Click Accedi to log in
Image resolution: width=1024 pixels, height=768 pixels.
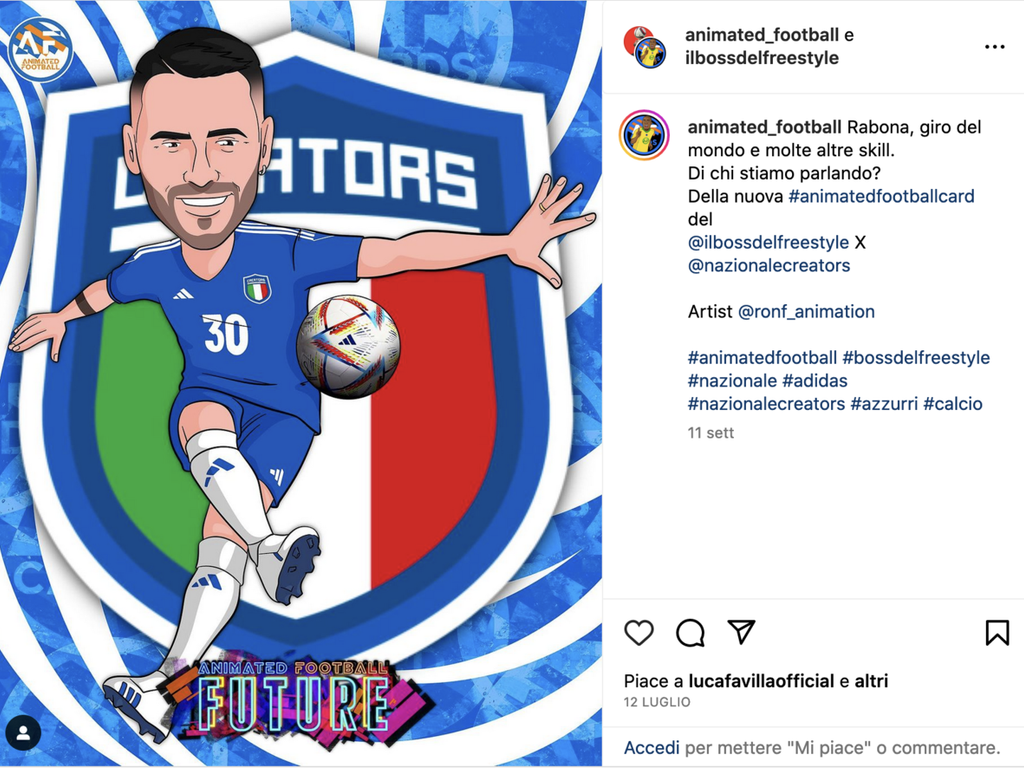pos(651,748)
